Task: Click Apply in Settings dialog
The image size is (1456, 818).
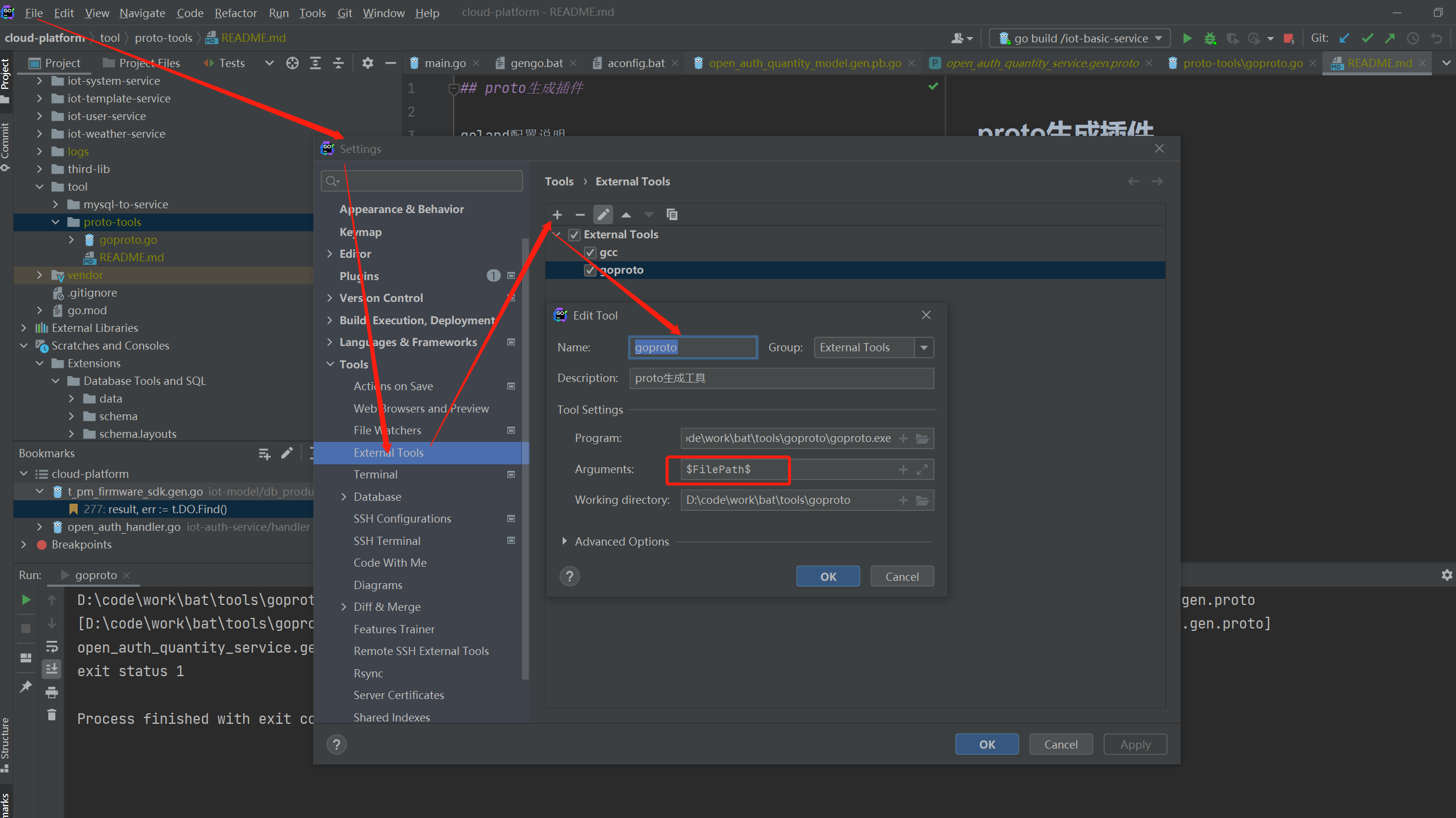Action: pos(1135,744)
